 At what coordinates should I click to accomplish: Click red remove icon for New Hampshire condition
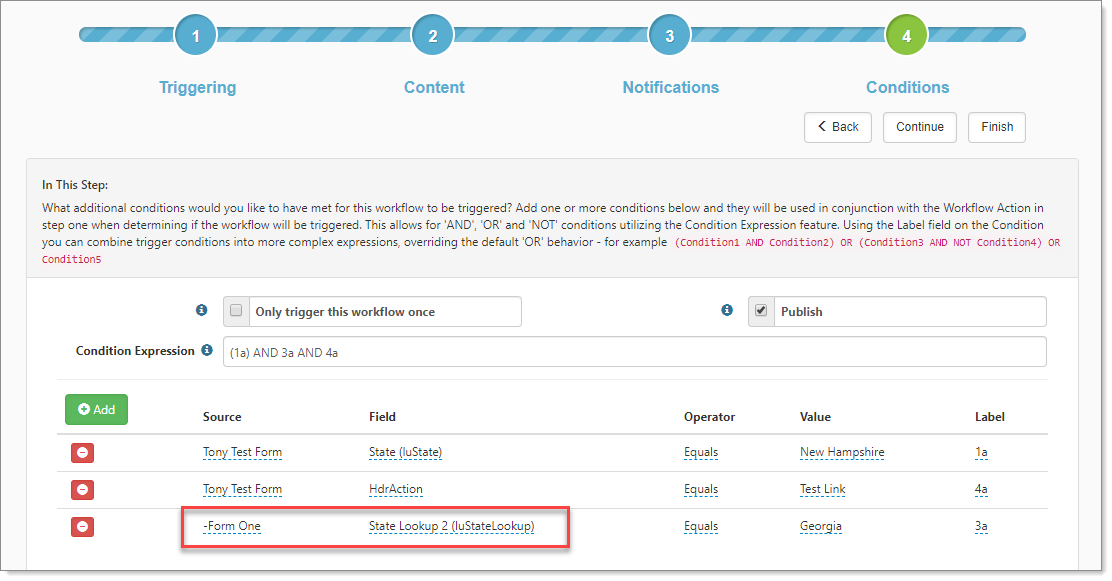pos(84,453)
